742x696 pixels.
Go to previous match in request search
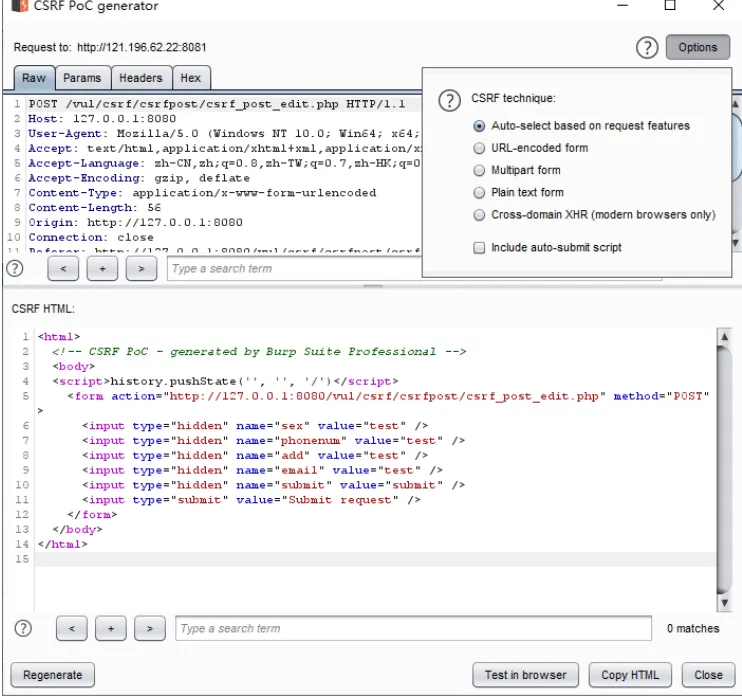(x=63, y=269)
